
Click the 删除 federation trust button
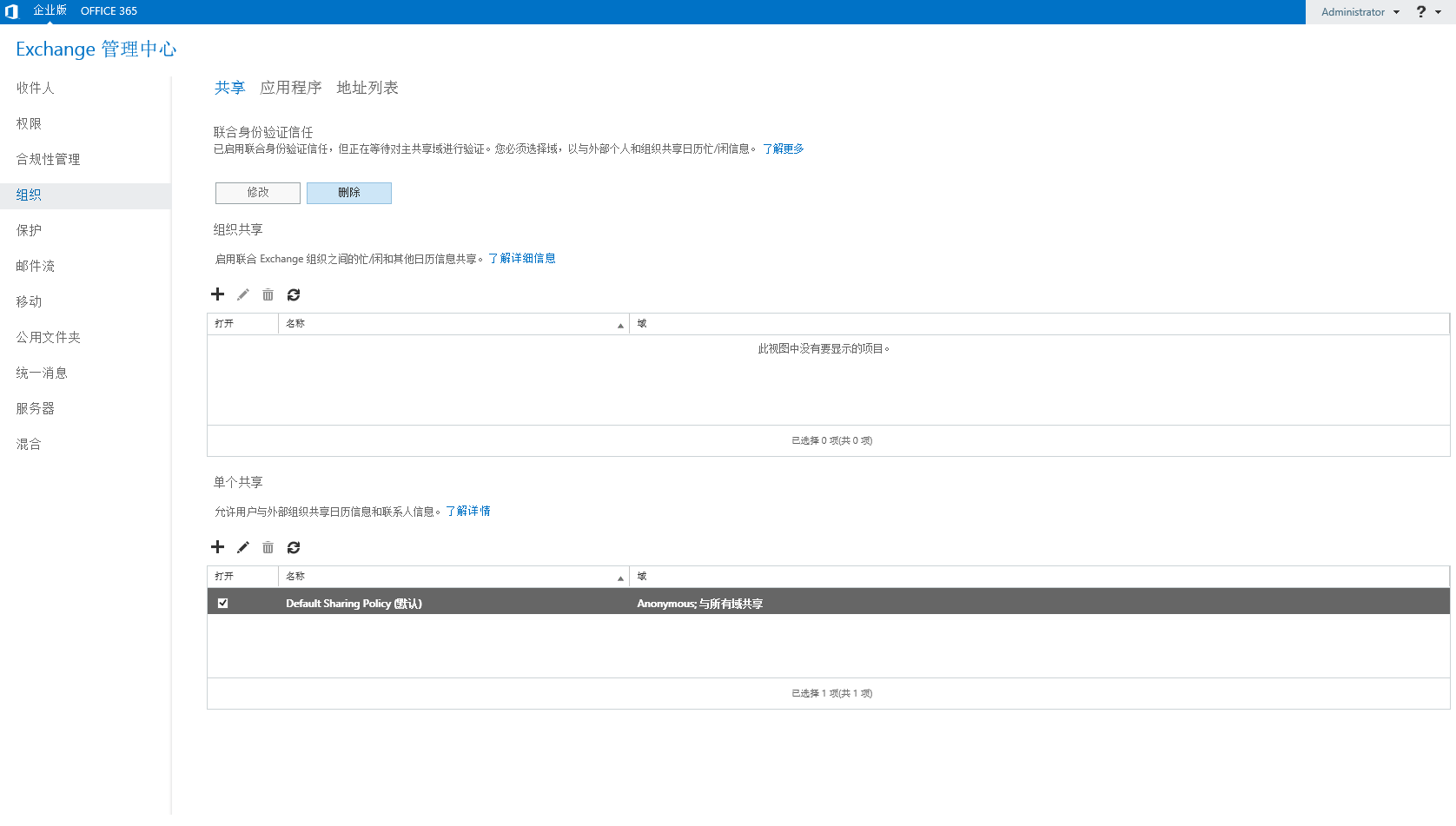tap(349, 193)
